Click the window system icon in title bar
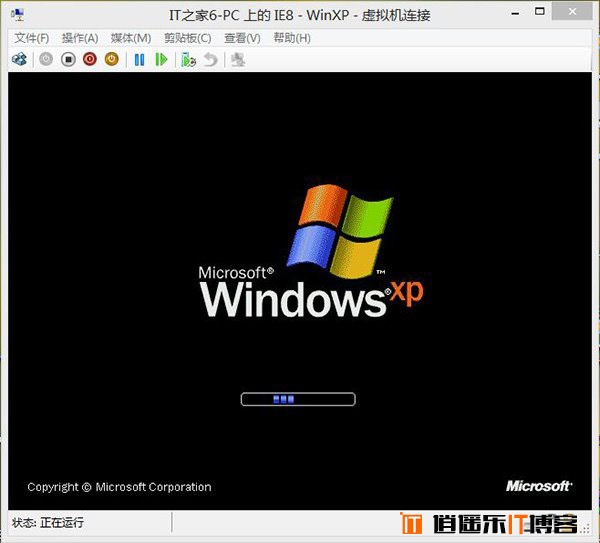 [x=18, y=15]
